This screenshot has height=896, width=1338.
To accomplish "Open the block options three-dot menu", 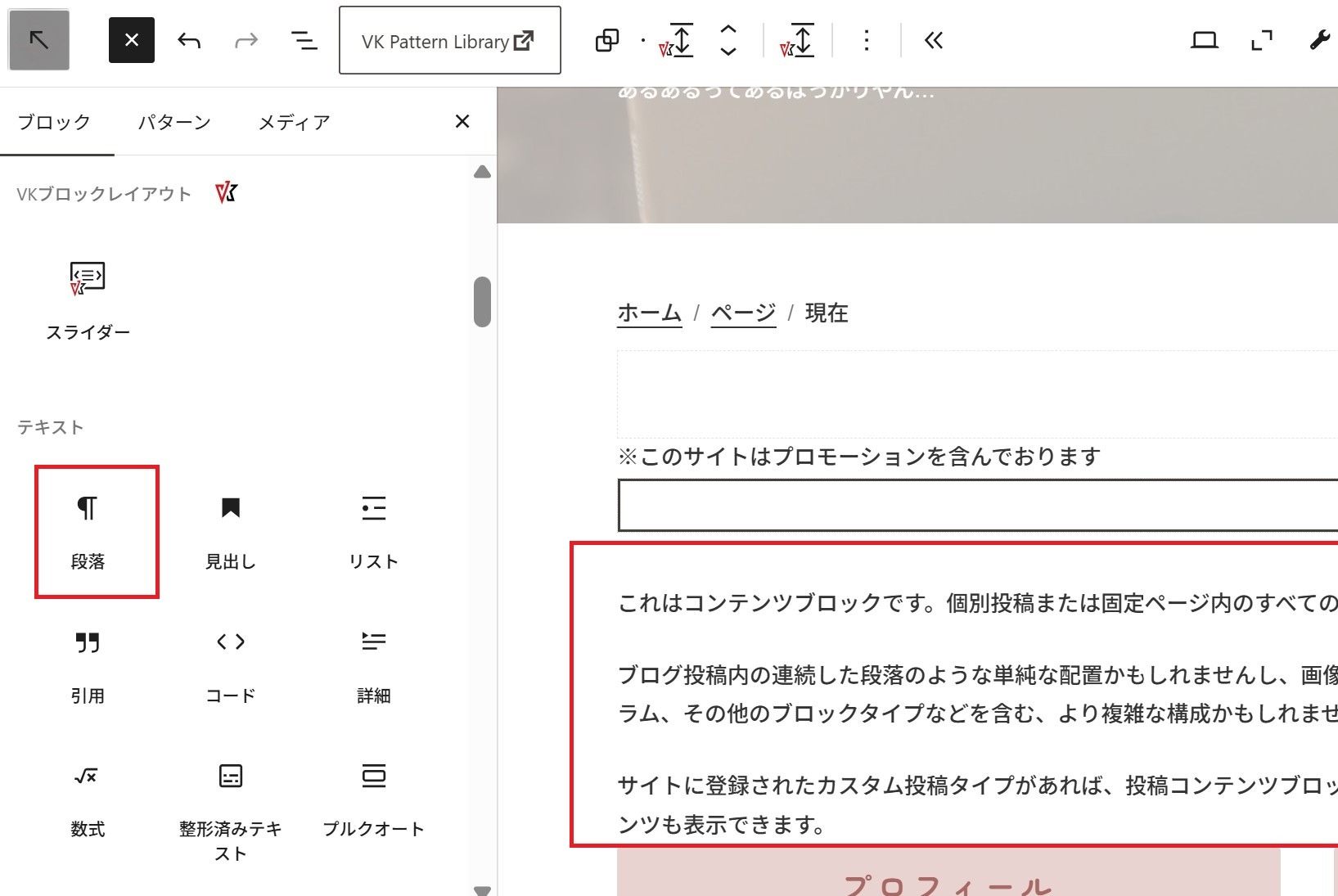I will click(867, 40).
